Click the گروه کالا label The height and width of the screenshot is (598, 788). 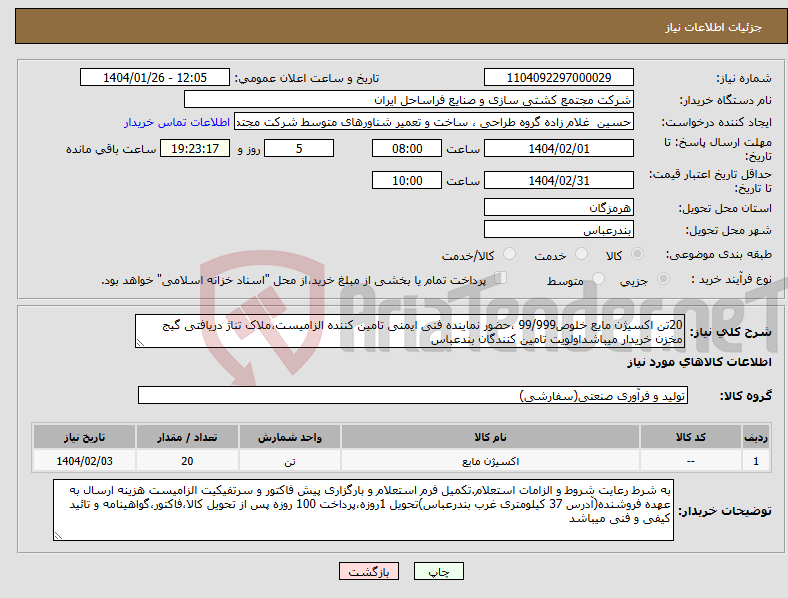[x=745, y=395]
